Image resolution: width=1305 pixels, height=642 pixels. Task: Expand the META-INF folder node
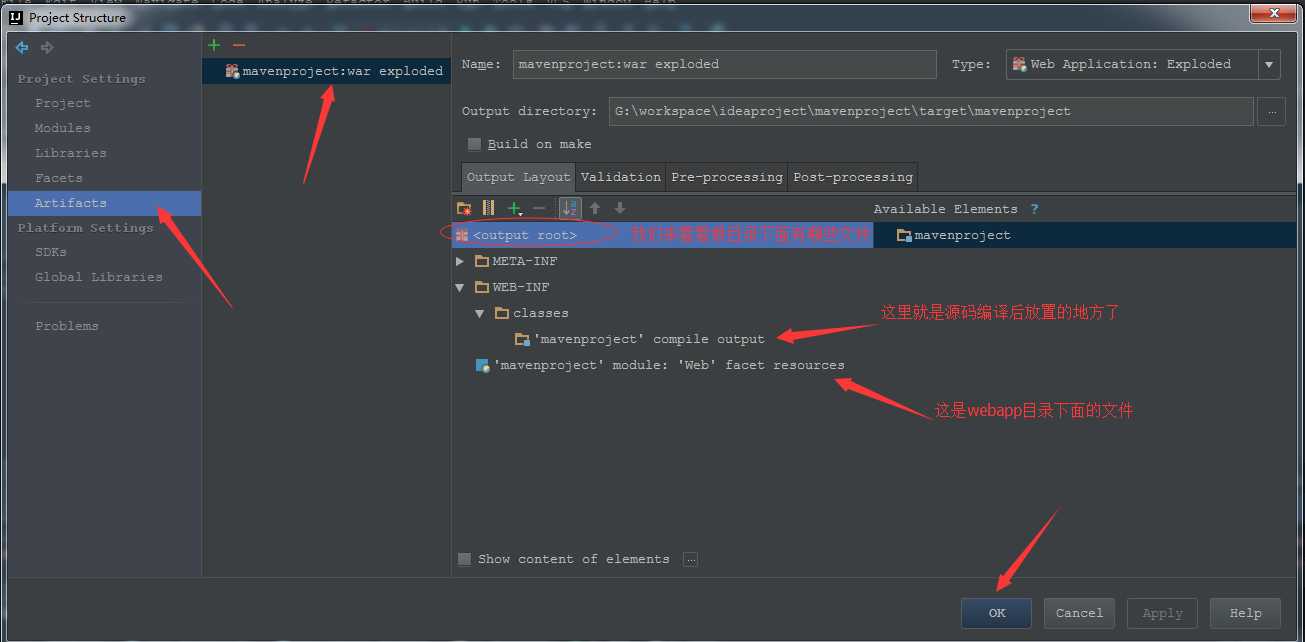pos(460,261)
